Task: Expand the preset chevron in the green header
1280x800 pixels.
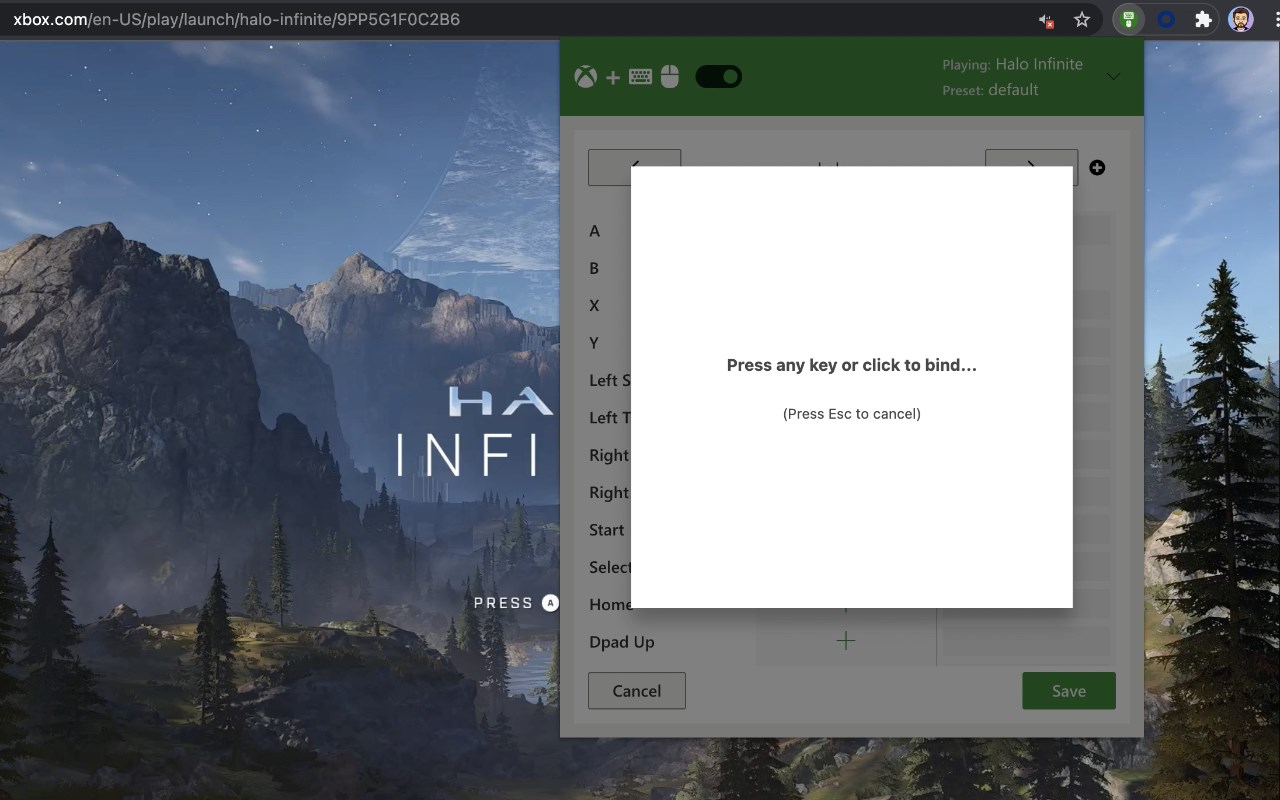Action: 1113,77
